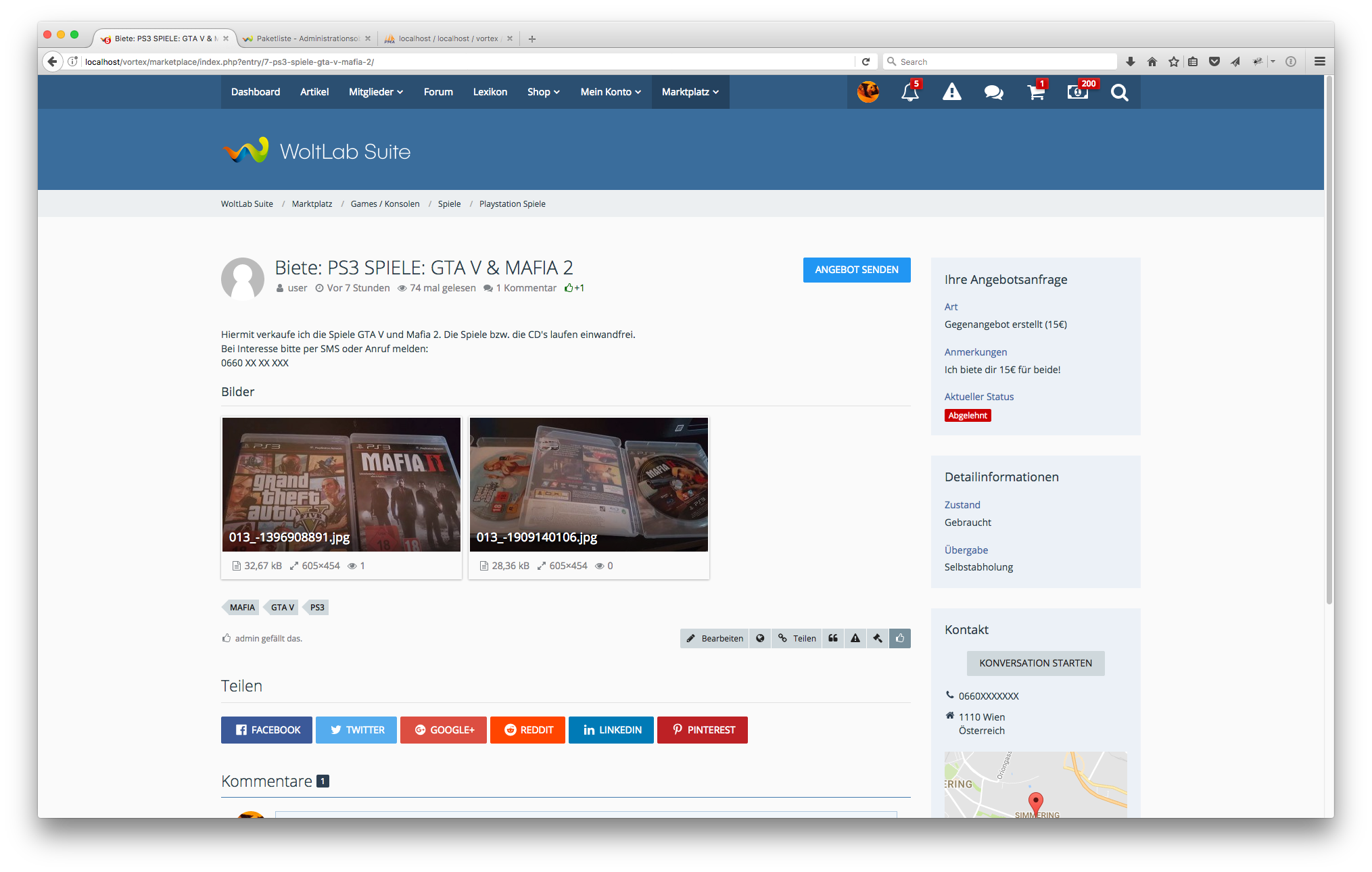This screenshot has height=872, width=1372.
Task: Expand the Mitglieder dropdown menu
Action: (x=375, y=92)
